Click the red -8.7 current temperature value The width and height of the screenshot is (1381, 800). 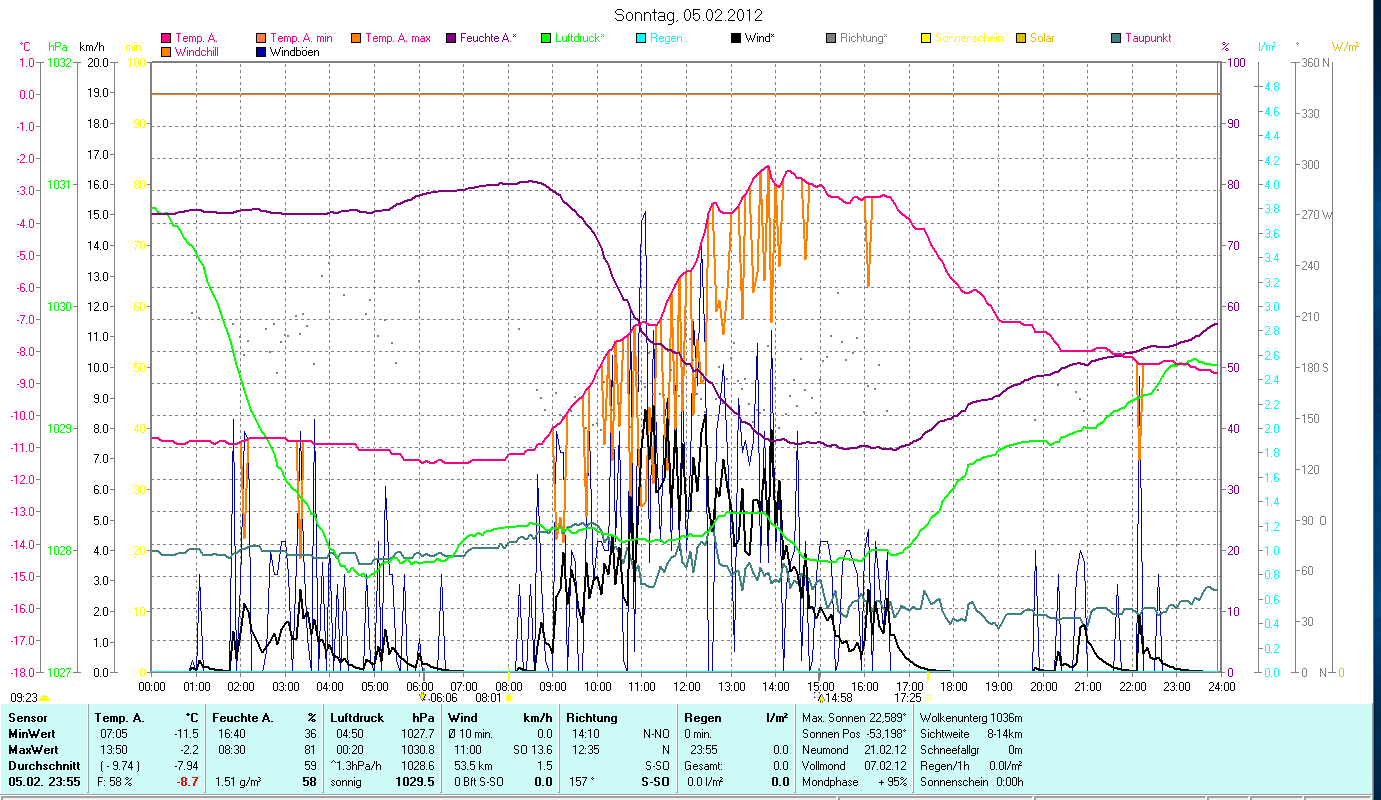pos(185,782)
